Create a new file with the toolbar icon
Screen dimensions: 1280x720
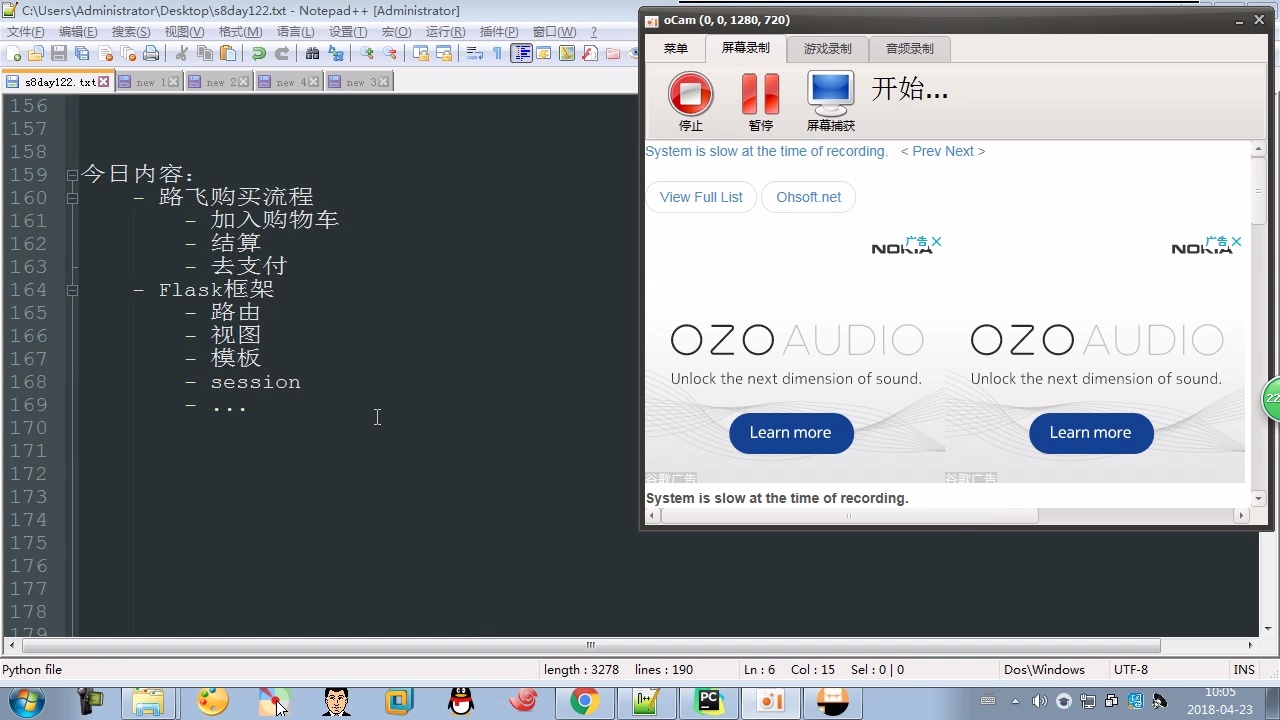(x=13, y=54)
